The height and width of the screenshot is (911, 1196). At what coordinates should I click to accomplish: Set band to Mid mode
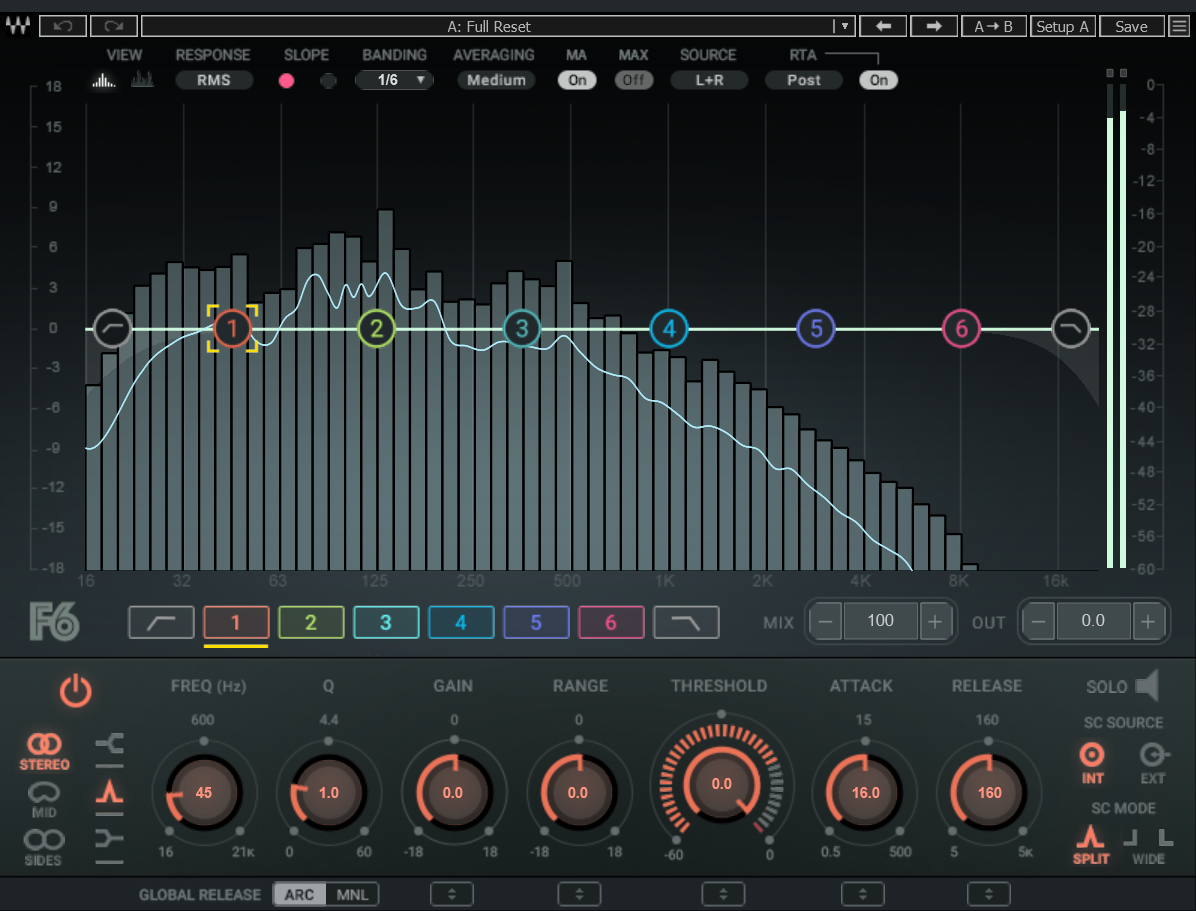[43, 800]
